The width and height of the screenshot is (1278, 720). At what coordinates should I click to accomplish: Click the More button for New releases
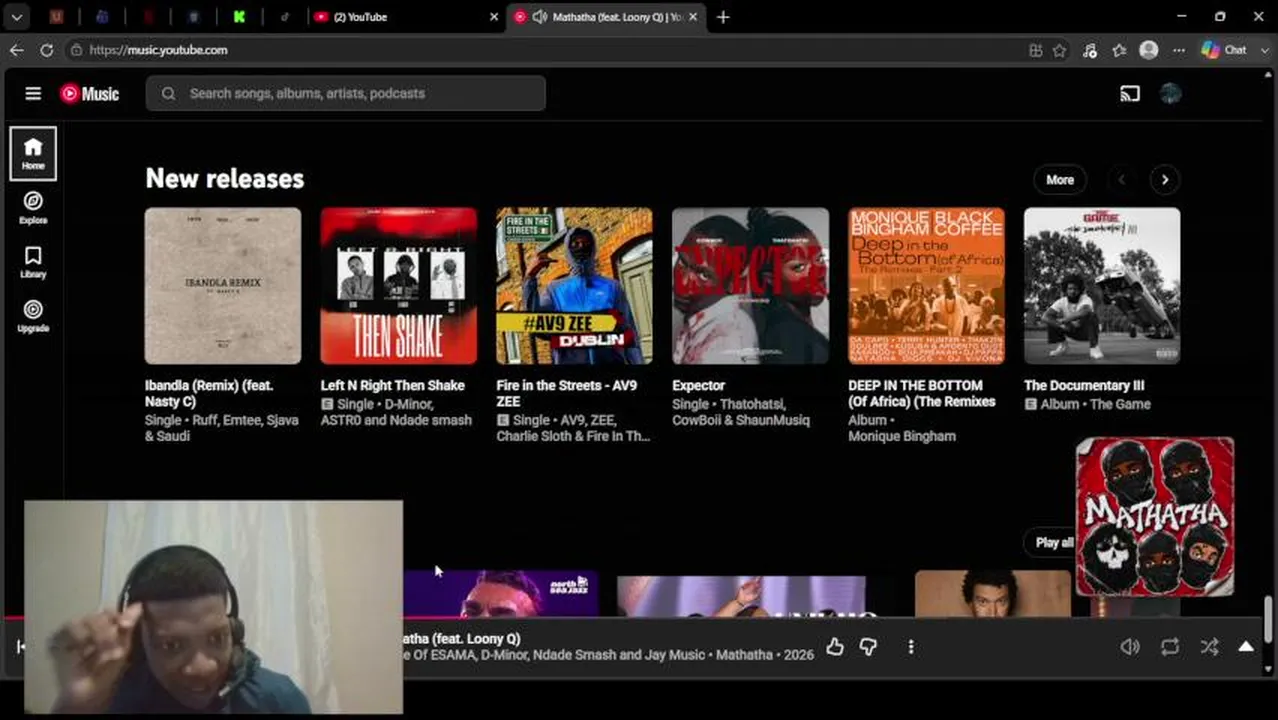coord(1059,180)
